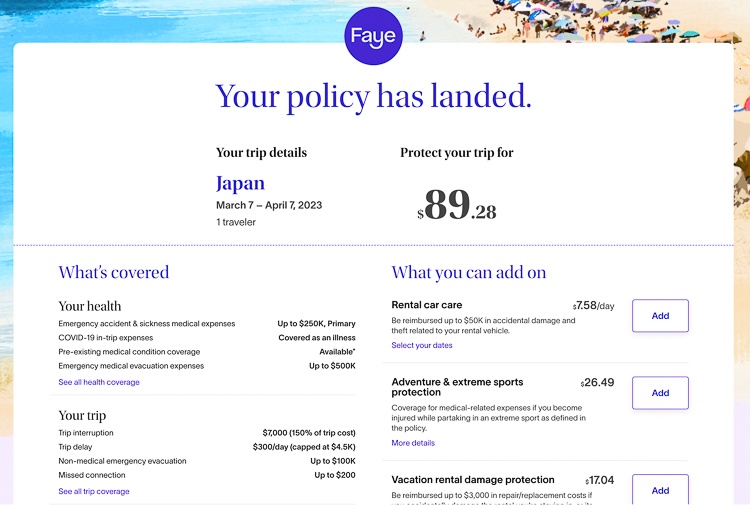750x505 pixels.
Task: See all health coverage
Action: click(x=99, y=382)
